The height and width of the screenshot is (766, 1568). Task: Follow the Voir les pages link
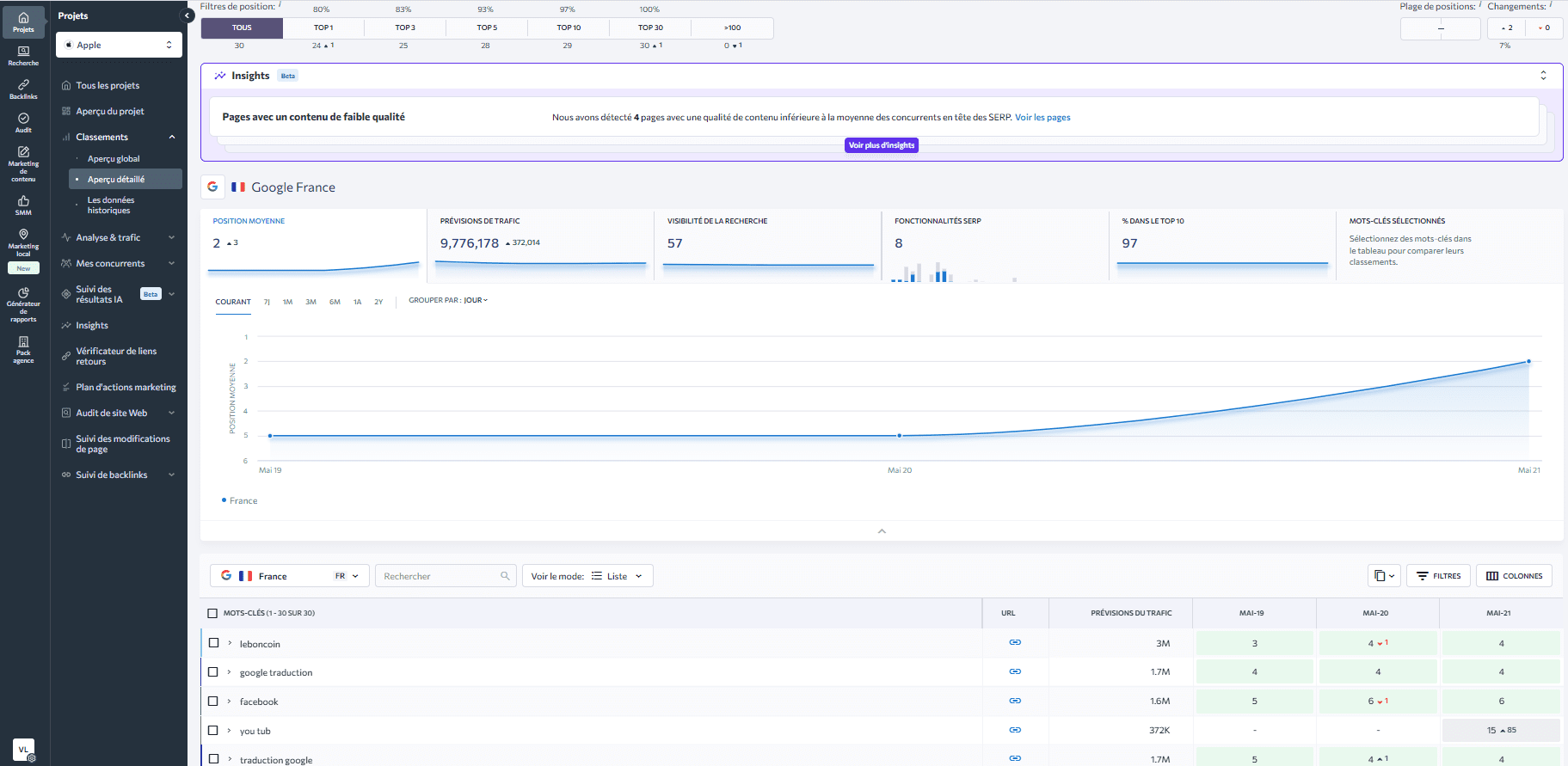click(1042, 117)
